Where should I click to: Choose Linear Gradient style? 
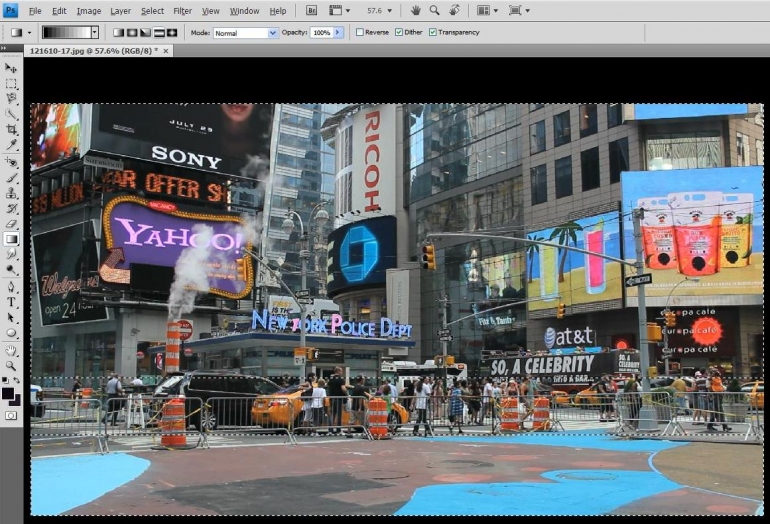pyautogui.click(x=118, y=32)
